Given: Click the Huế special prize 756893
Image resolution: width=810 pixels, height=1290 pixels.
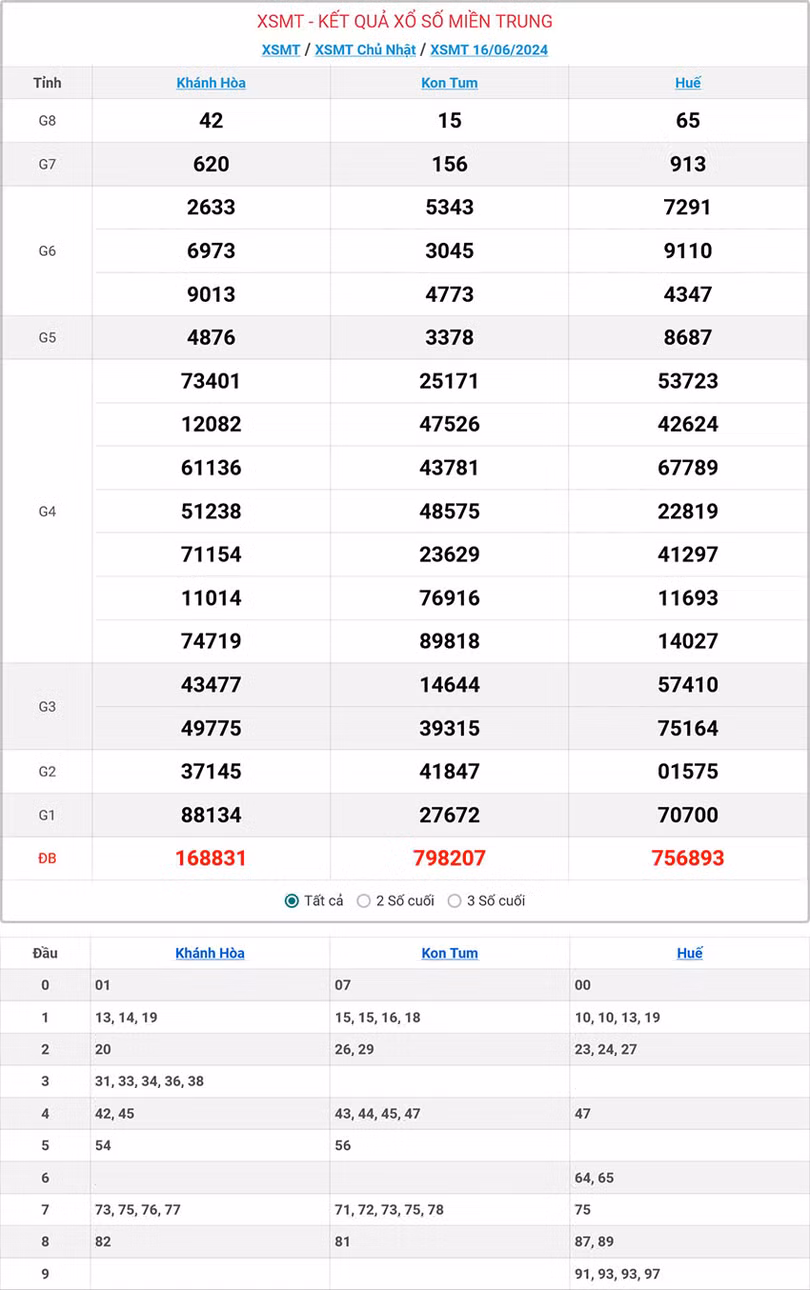Looking at the screenshot, I should click(687, 858).
